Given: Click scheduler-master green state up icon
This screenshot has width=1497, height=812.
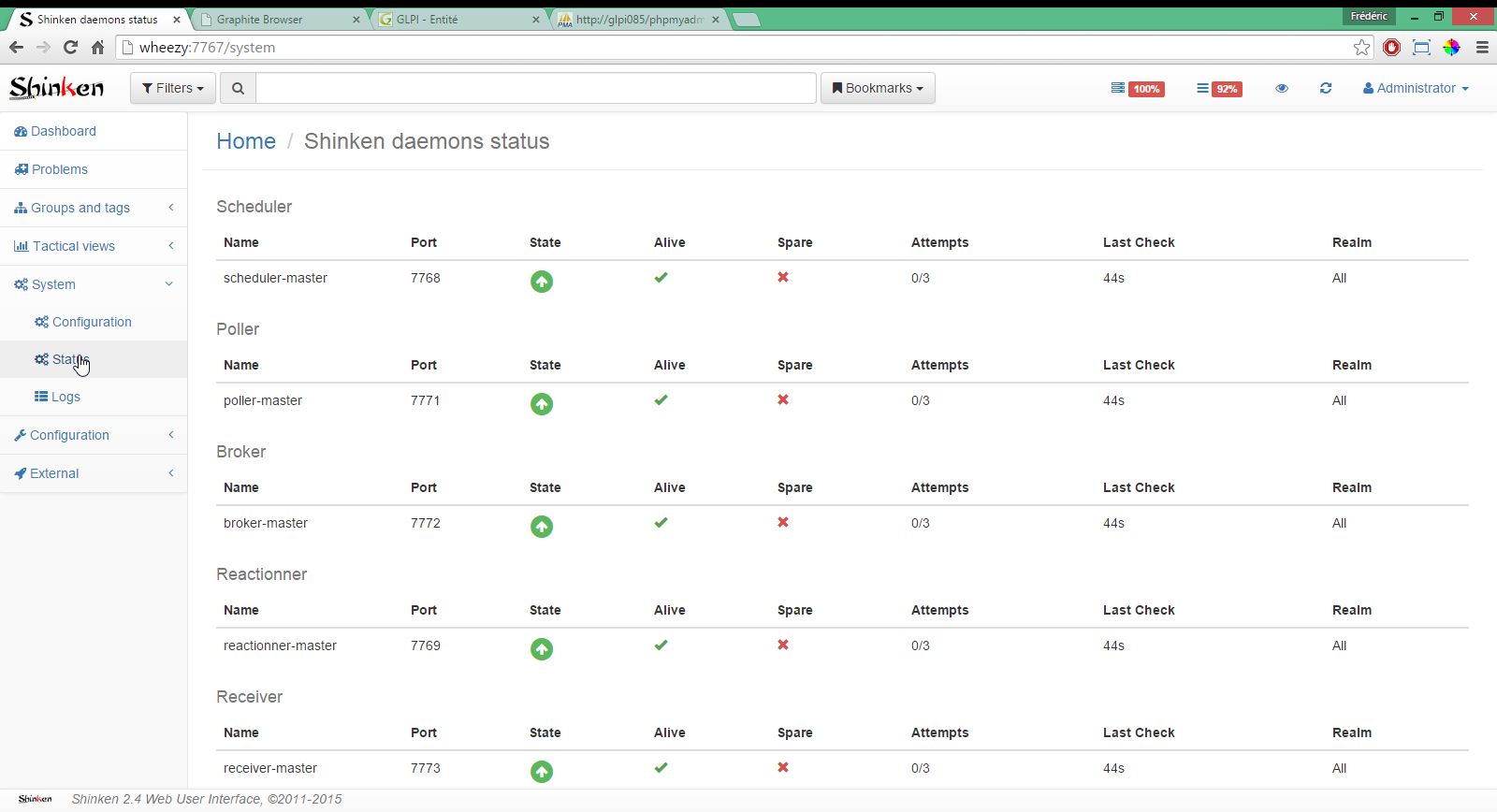Looking at the screenshot, I should (x=542, y=282).
